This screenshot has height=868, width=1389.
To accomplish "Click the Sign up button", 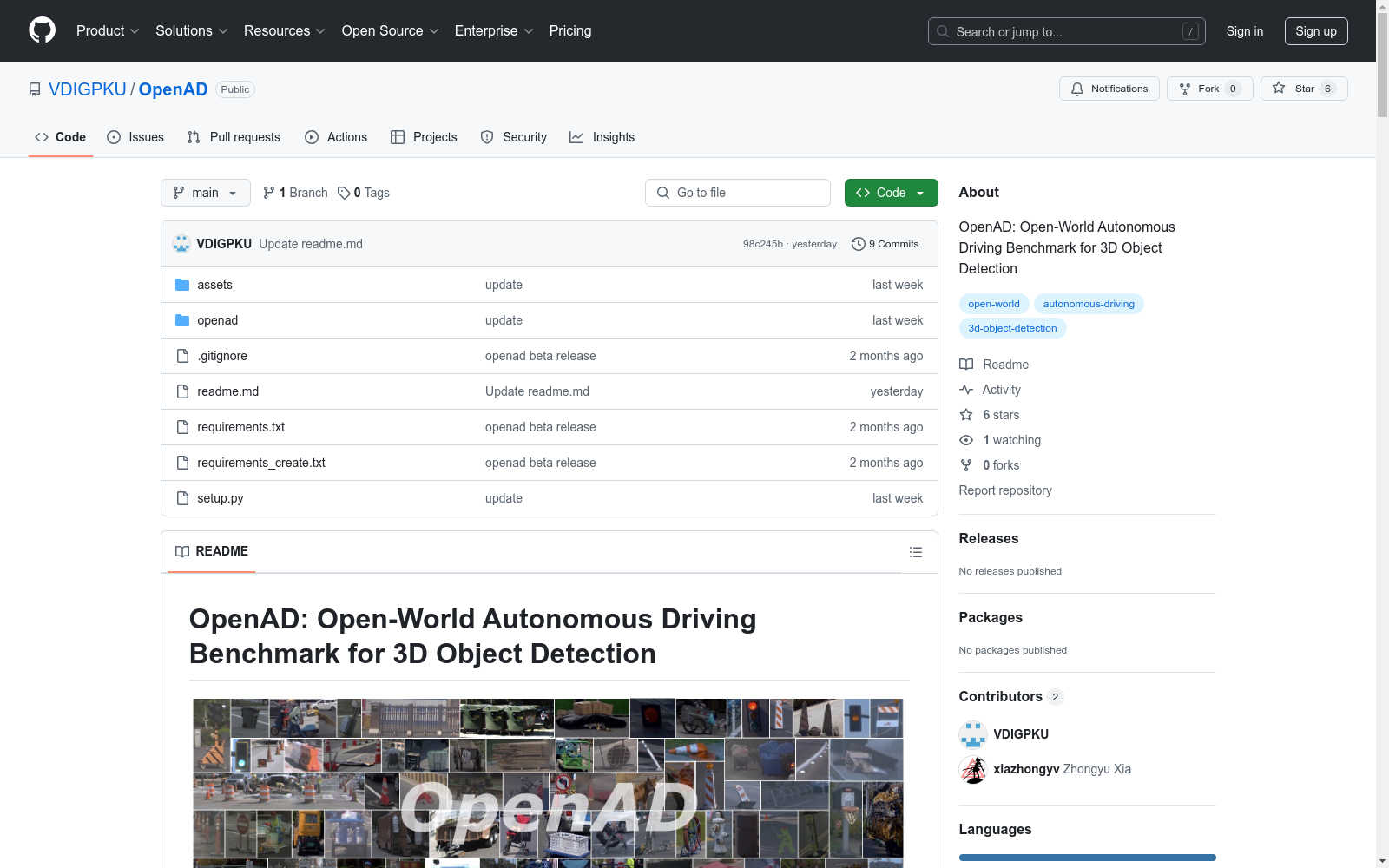I will click(1316, 31).
